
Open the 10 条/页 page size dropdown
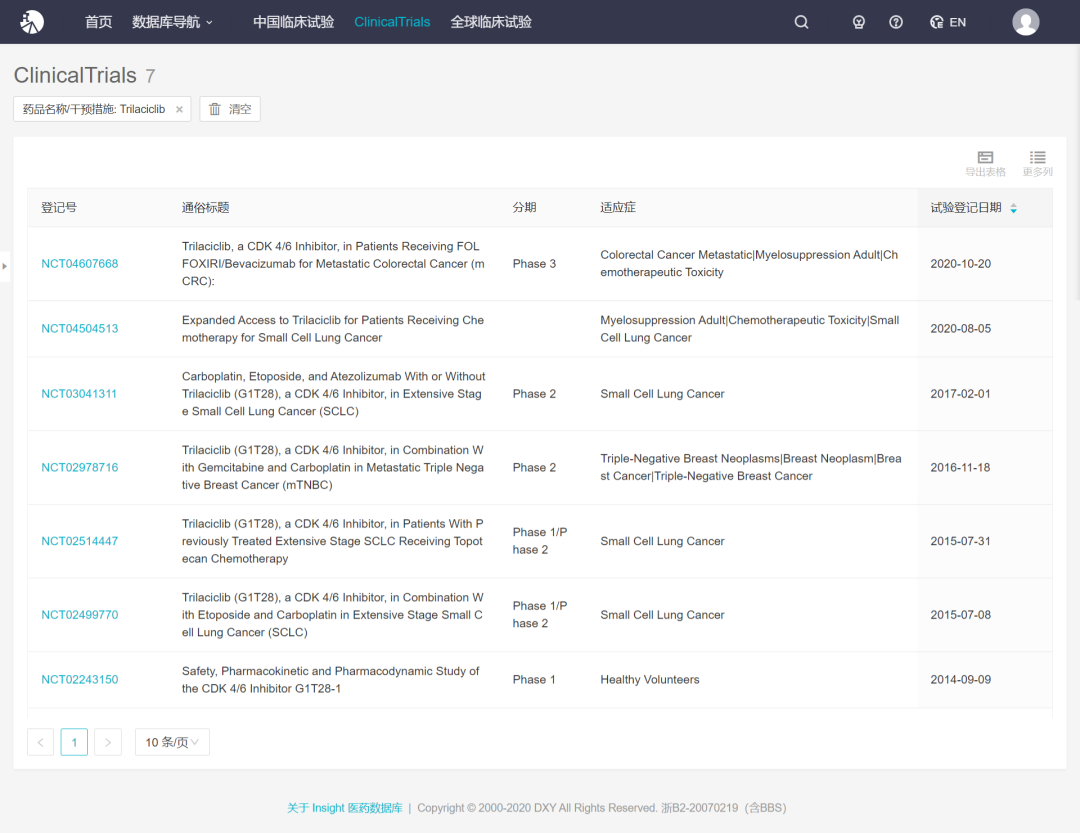point(172,742)
